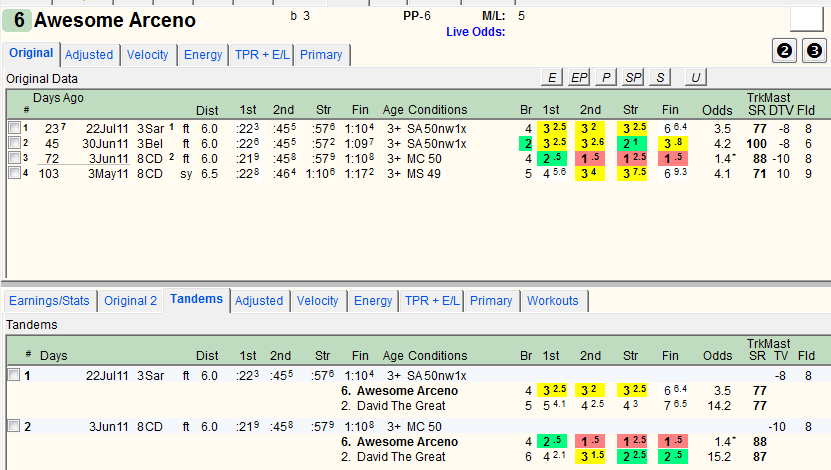
Task: Click the EP running style filter button
Action: click(579, 77)
